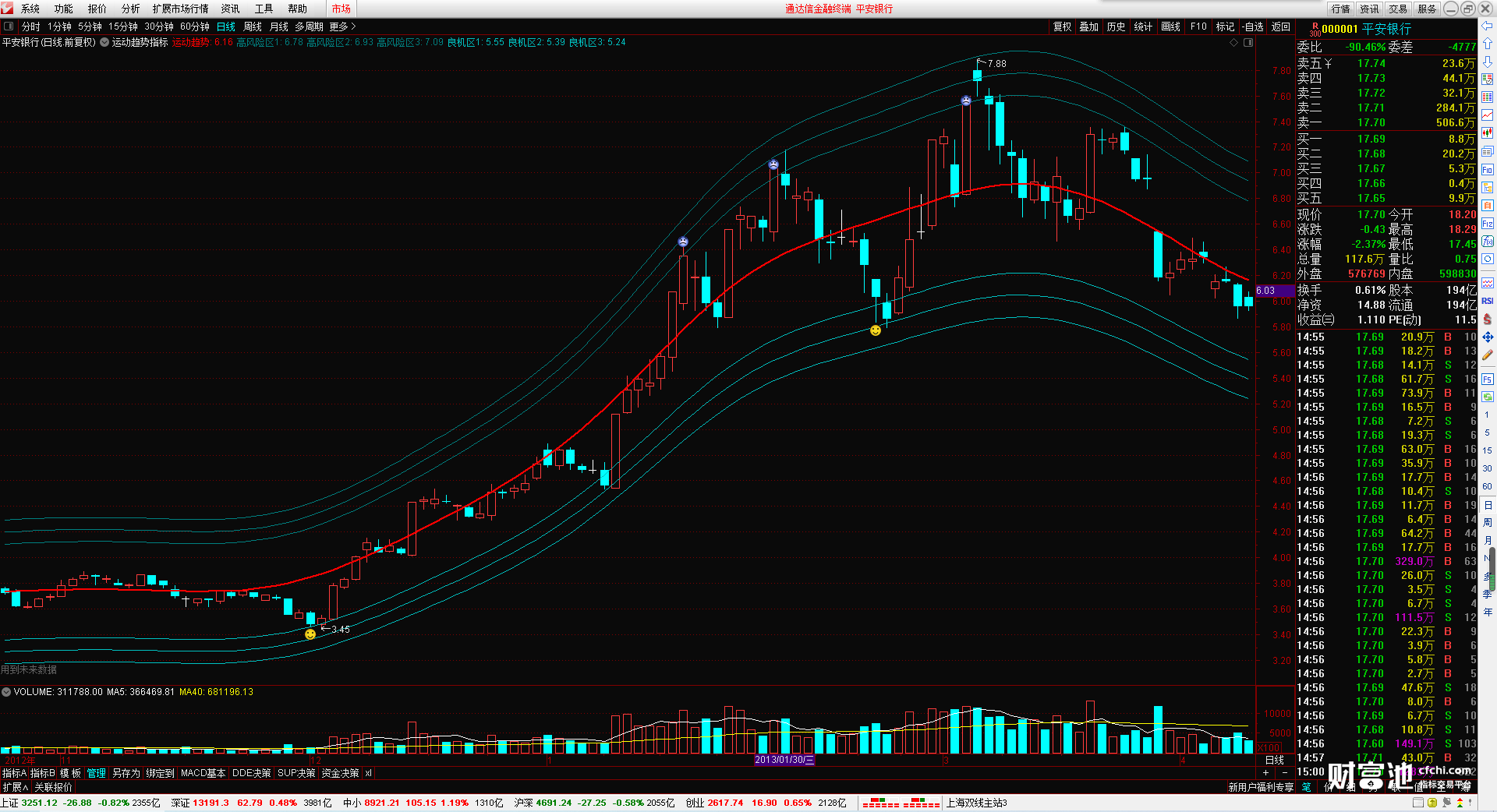This screenshot has width=1497, height=812.
Task: Click the sad-face sell signal near 7.88 peak
Action: point(966,101)
